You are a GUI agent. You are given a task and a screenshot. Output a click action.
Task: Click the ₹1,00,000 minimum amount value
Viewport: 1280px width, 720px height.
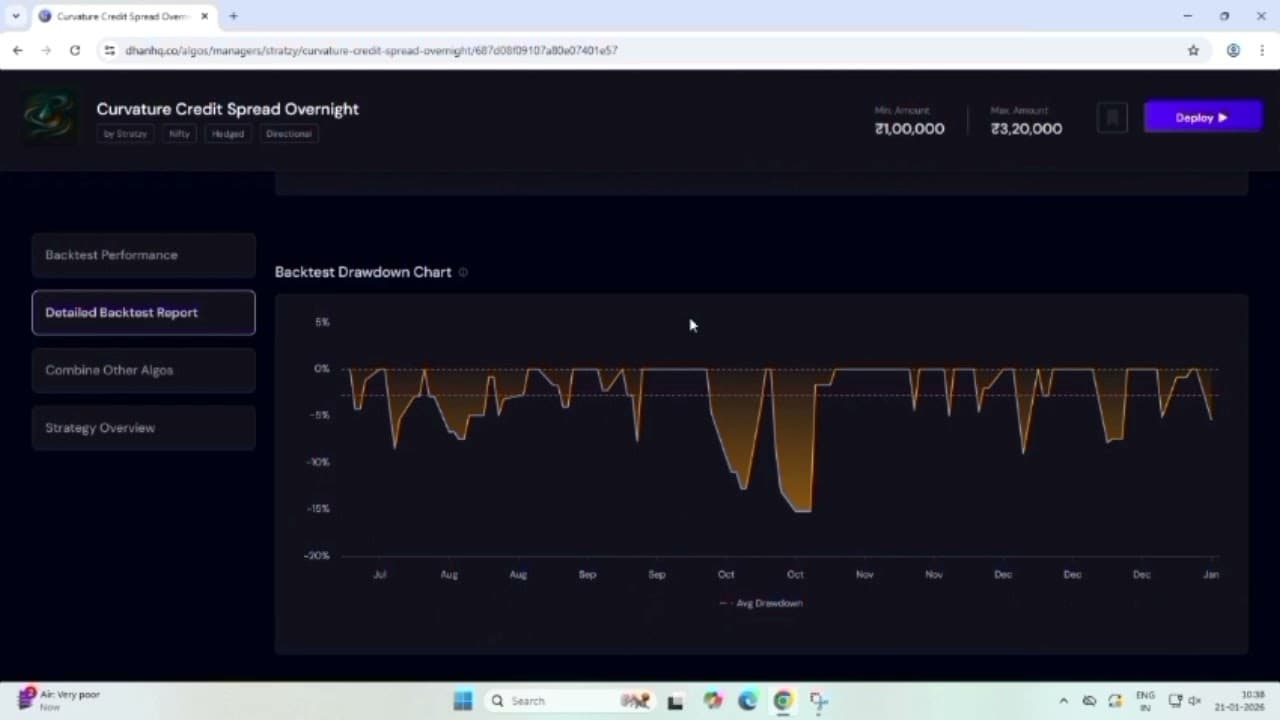tap(909, 129)
